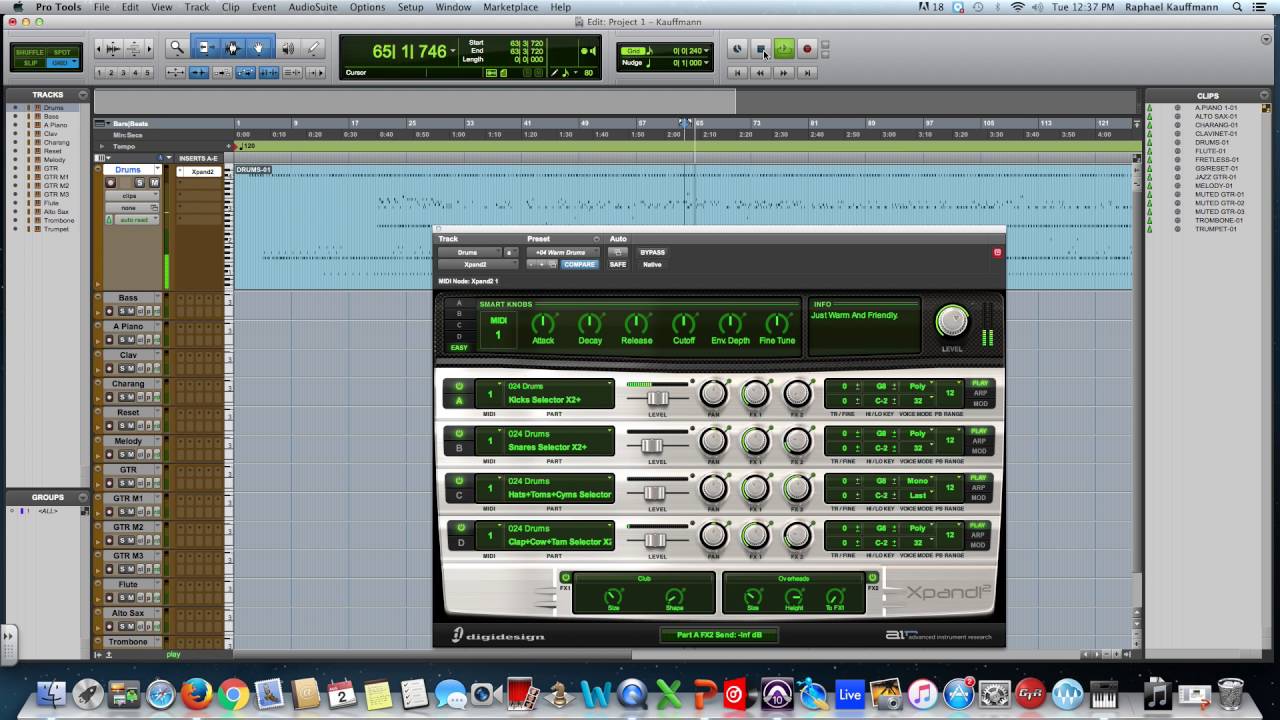
Task: Select the Flute track in Tracks list
Action: [x=49, y=203]
